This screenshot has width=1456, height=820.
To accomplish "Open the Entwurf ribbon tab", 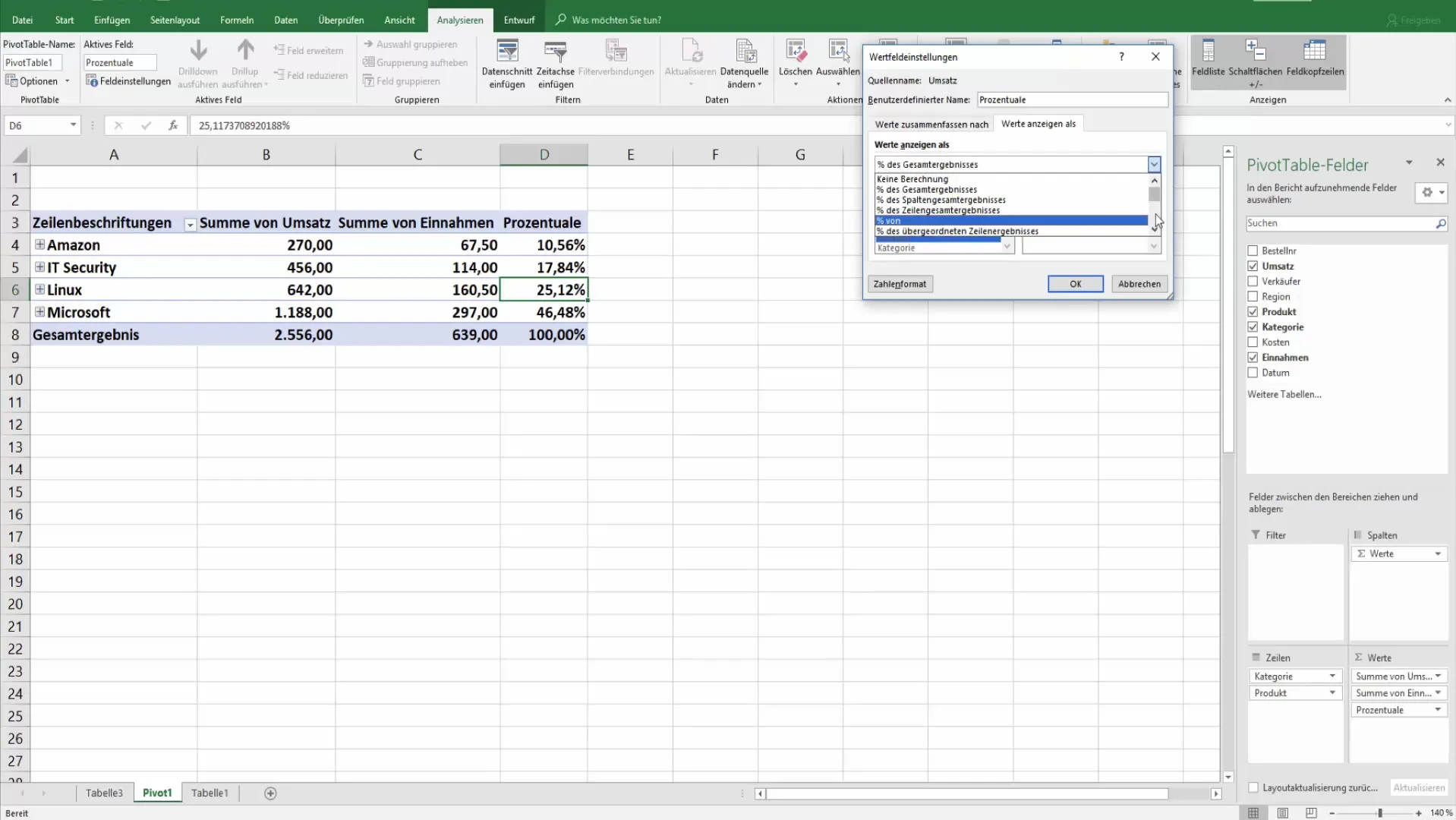I will (x=519, y=20).
